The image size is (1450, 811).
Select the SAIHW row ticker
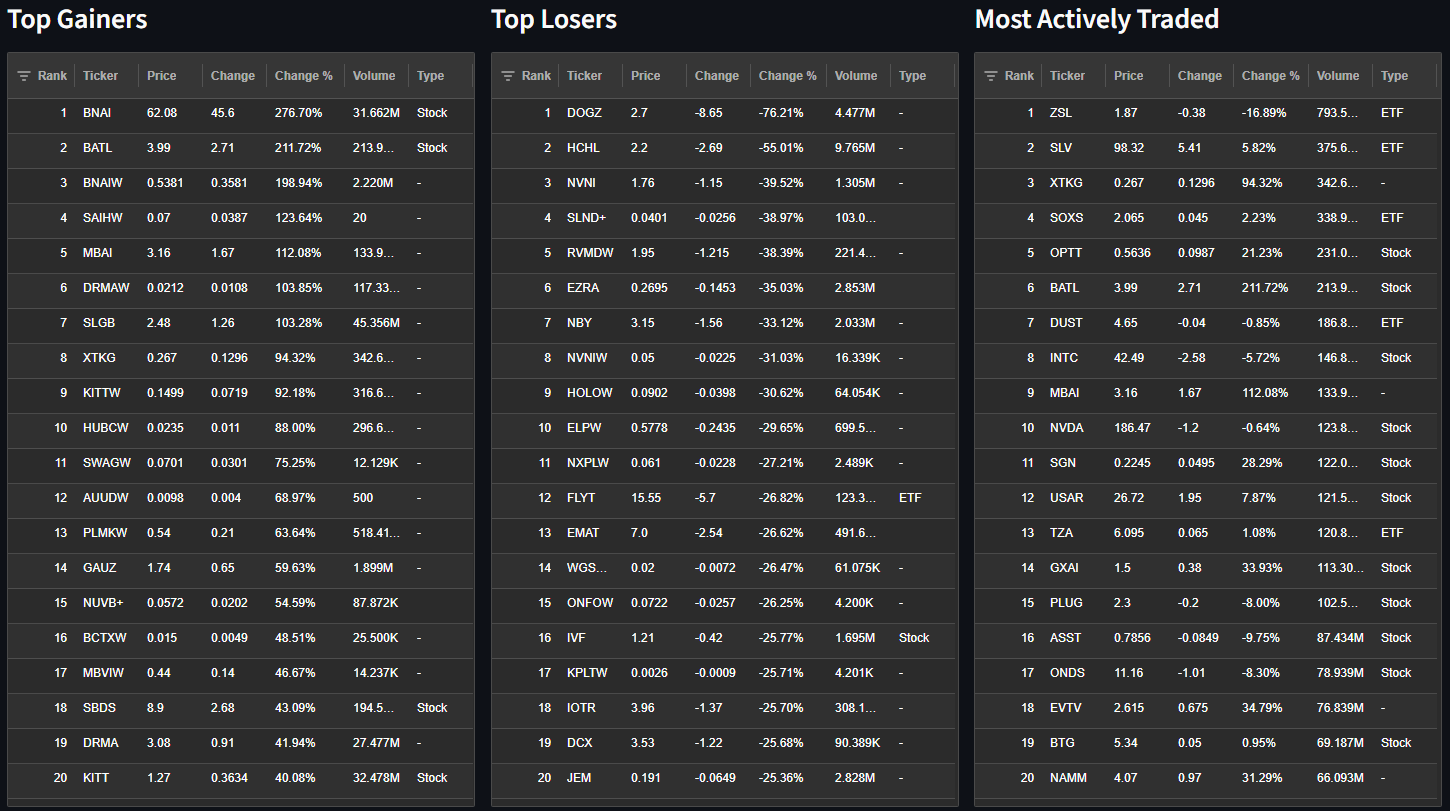click(101, 218)
